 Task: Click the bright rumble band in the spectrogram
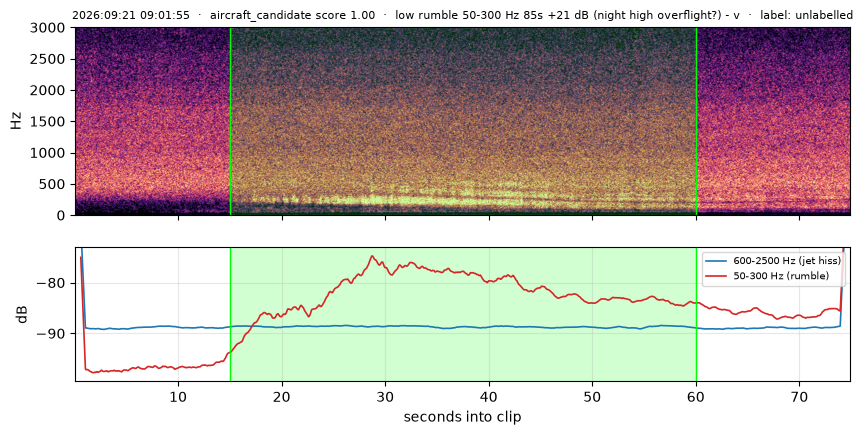point(418,199)
